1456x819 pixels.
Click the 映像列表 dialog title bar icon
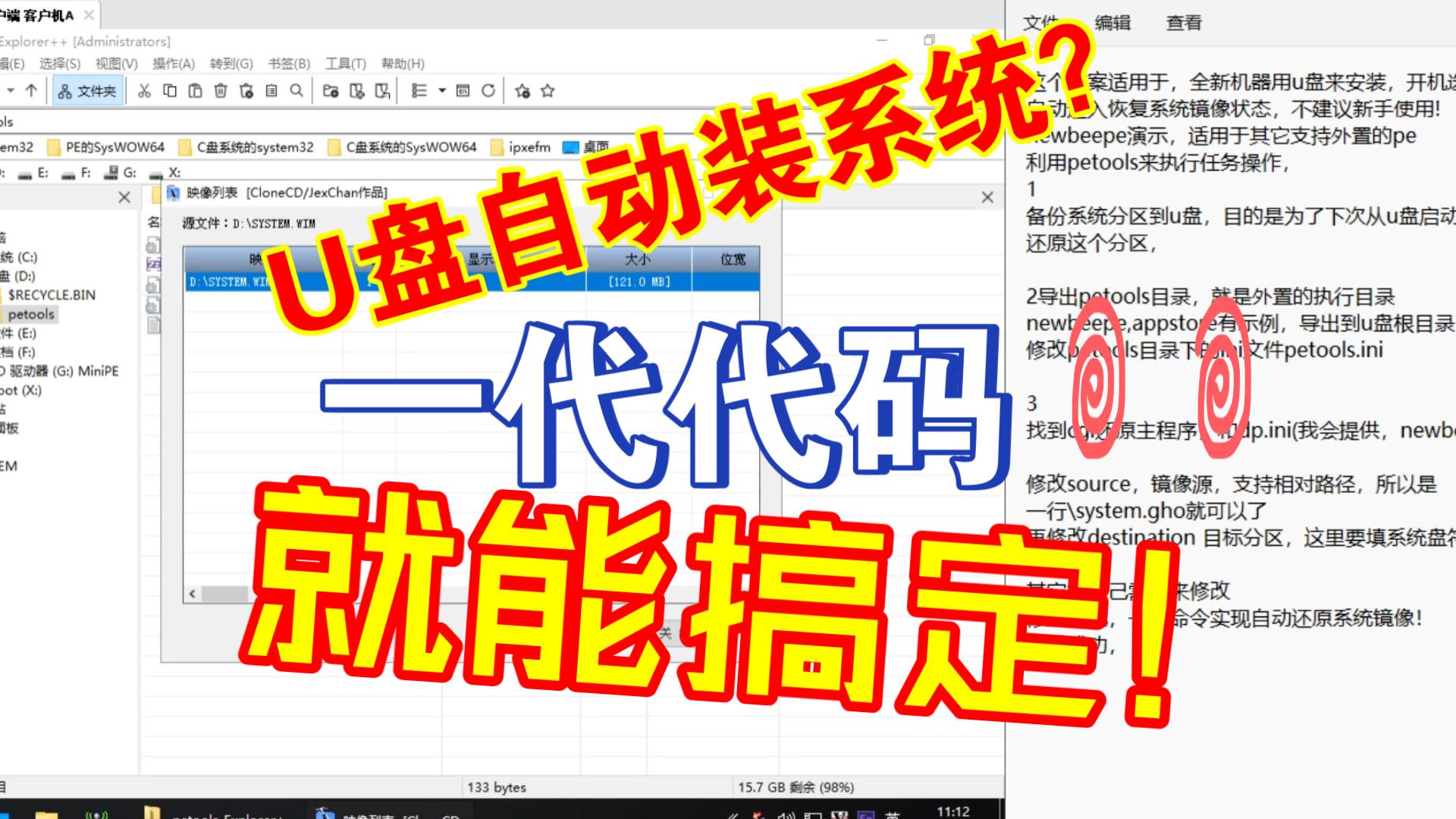coord(173,193)
